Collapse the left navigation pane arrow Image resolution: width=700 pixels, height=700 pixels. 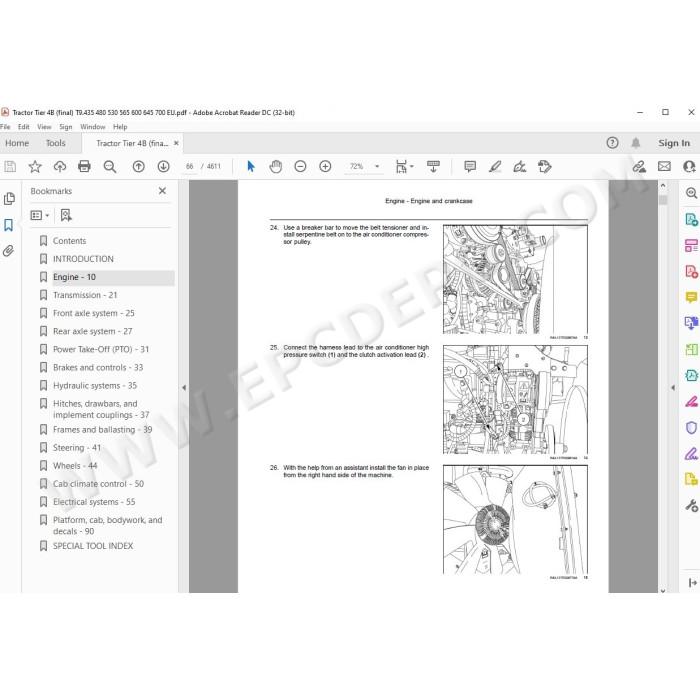tap(183, 388)
